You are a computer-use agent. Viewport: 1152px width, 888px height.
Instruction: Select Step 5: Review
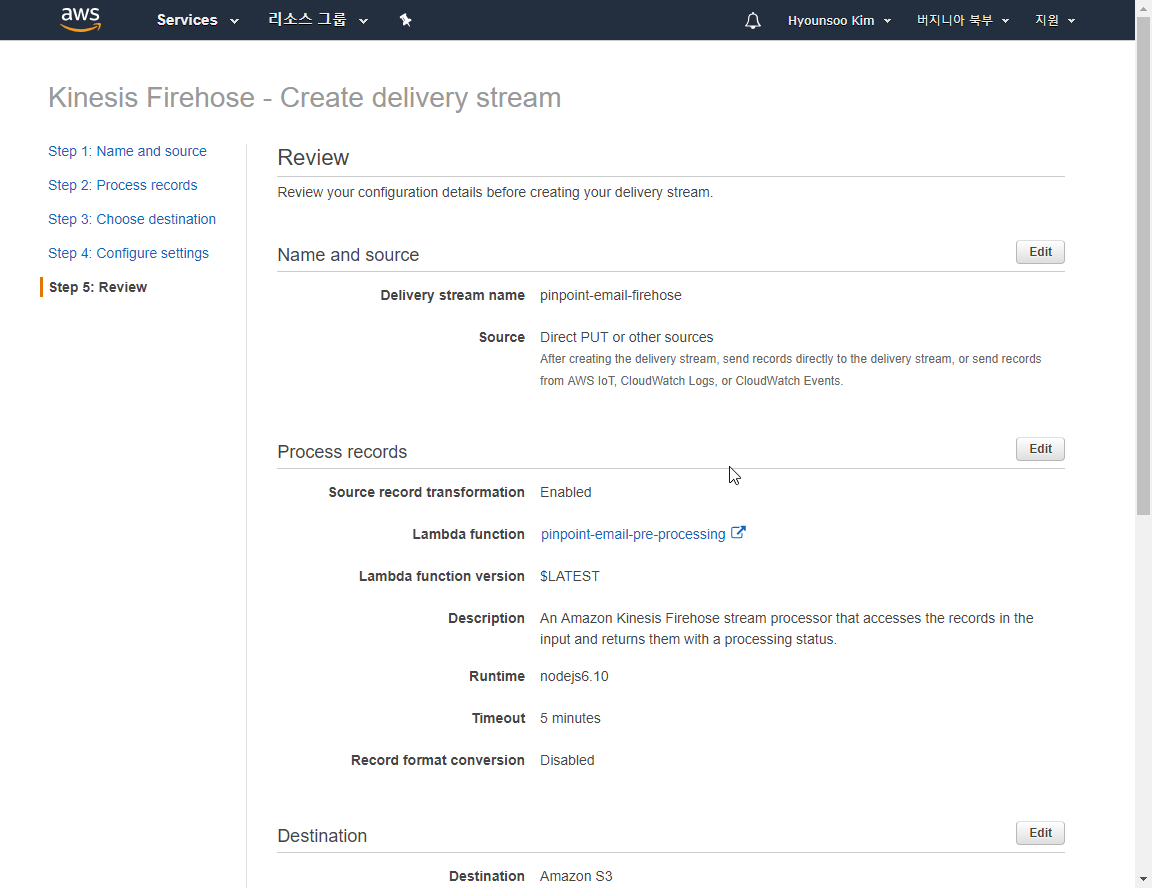(98, 287)
